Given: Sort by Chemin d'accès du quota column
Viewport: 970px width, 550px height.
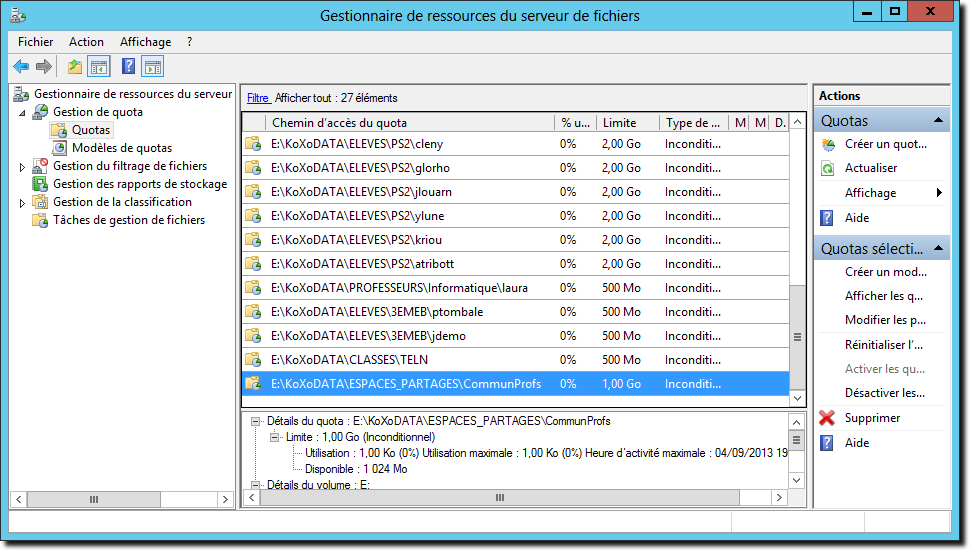Looking at the screenshot, I should coord(410,122).
